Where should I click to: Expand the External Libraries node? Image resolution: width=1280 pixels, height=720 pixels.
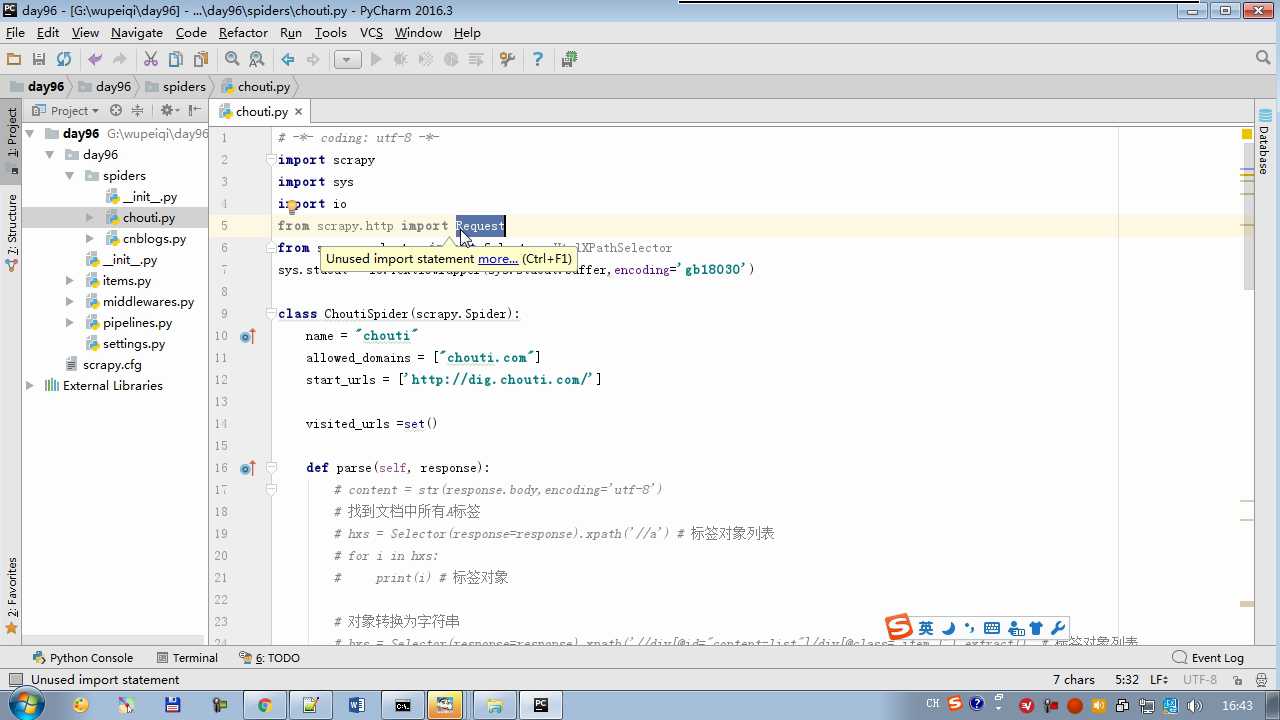(x=29, y=386)
